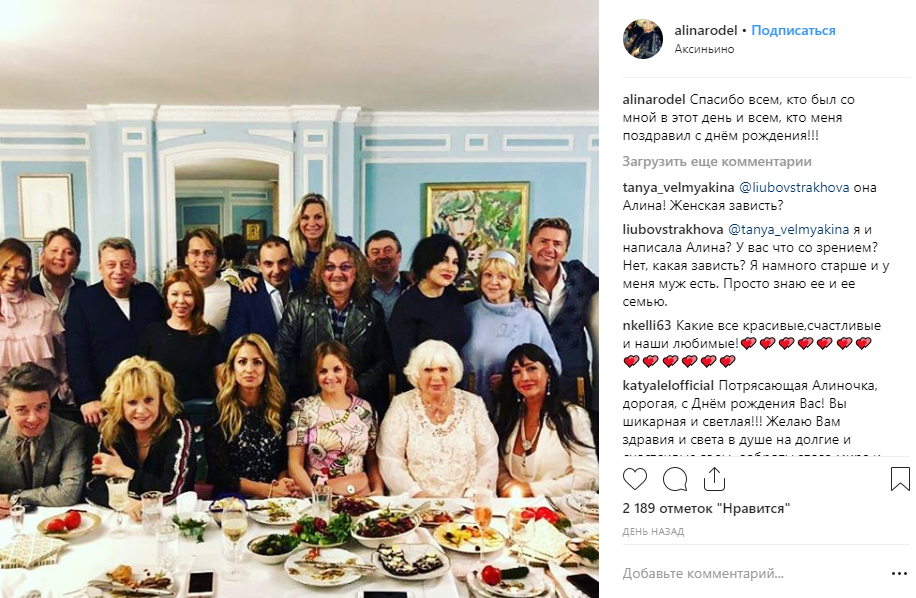Click the alinarodel profile avatar

(643, 39)
